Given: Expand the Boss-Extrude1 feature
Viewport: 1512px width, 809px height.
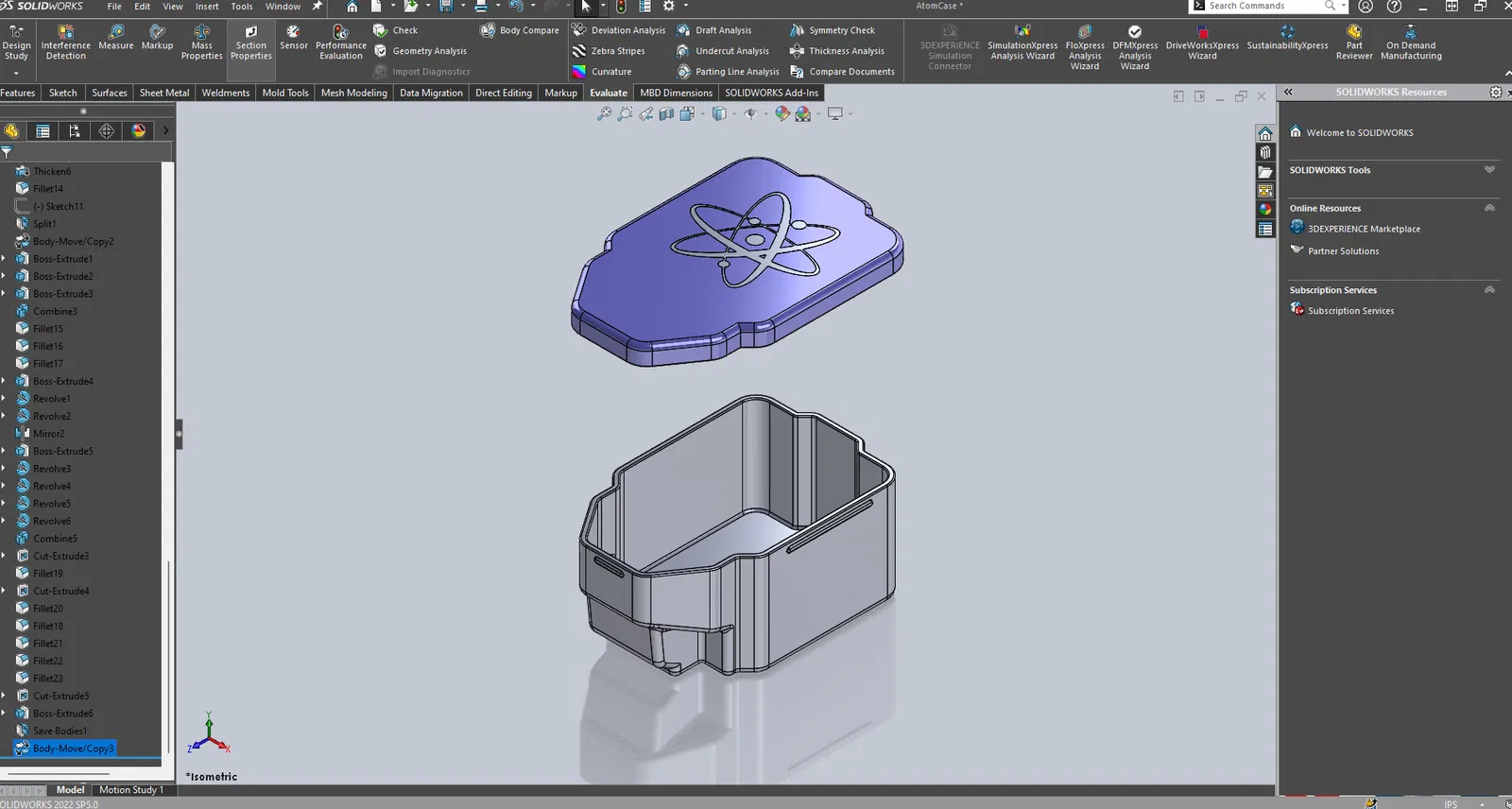Looking at the screenshot, I should 4,259.
